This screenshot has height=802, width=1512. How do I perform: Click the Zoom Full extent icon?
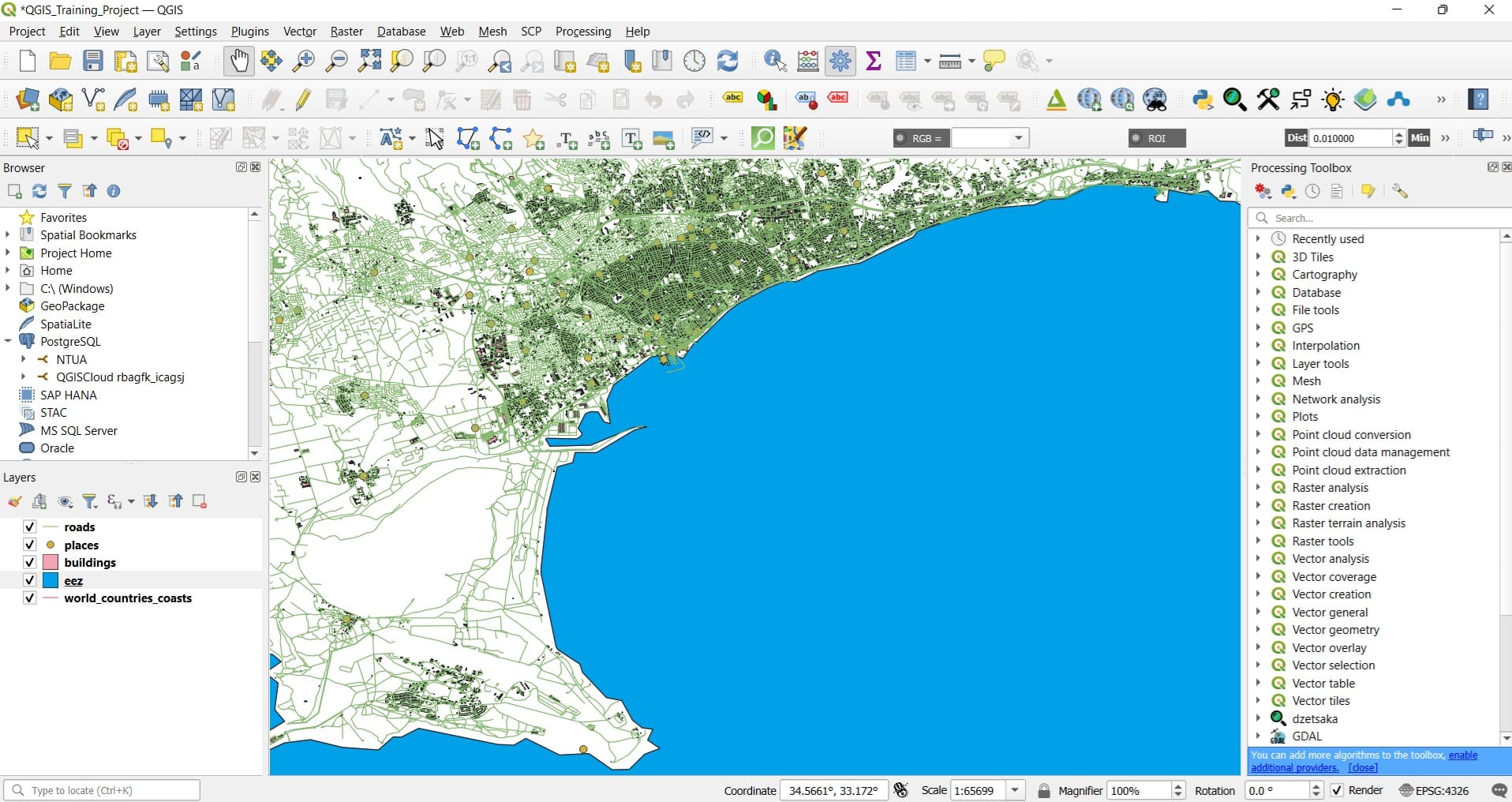(x=369, y=61)
